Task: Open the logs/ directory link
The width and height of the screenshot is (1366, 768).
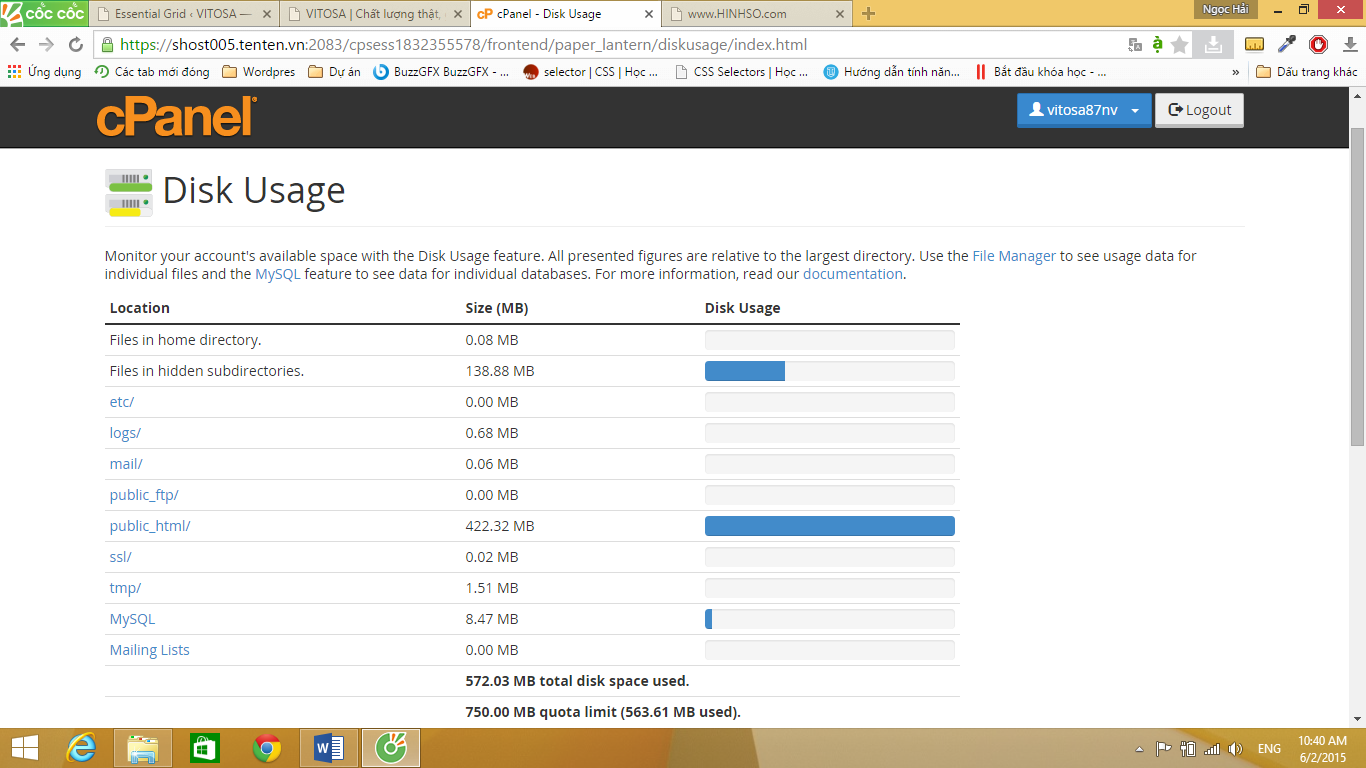Action: pyautogui.click(x=125, y=433)
